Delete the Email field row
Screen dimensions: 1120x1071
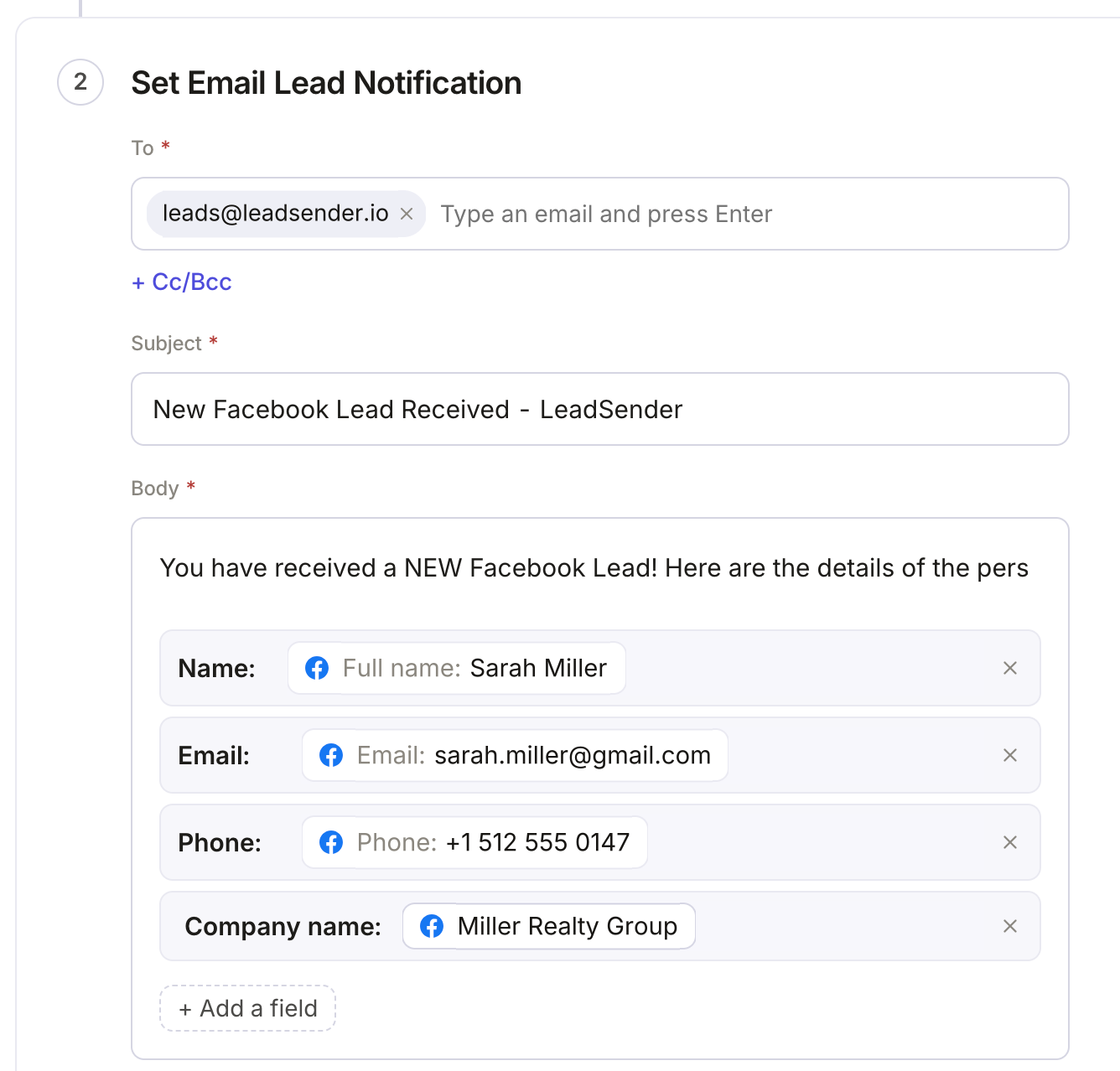1010,755
